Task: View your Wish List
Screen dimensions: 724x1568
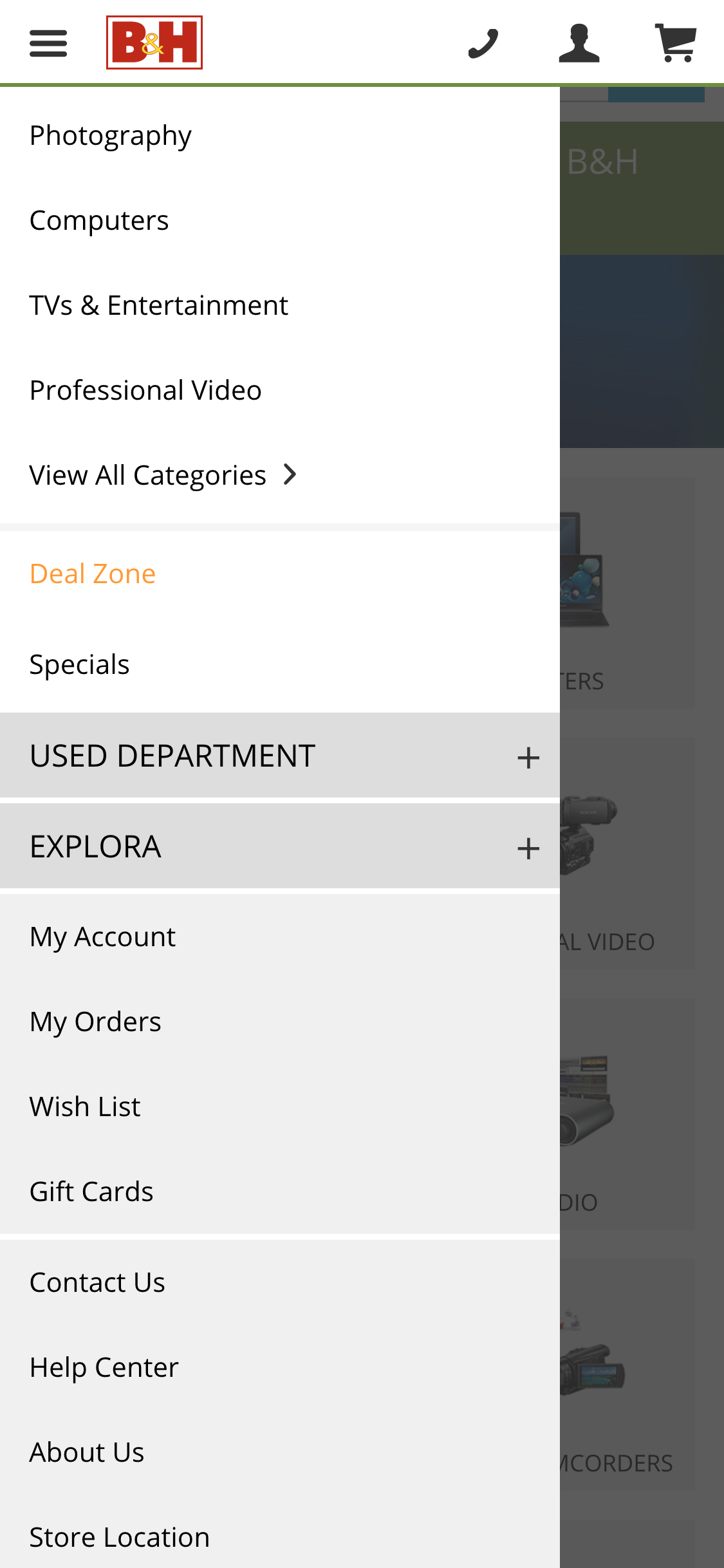Action: click(84, 1106)
